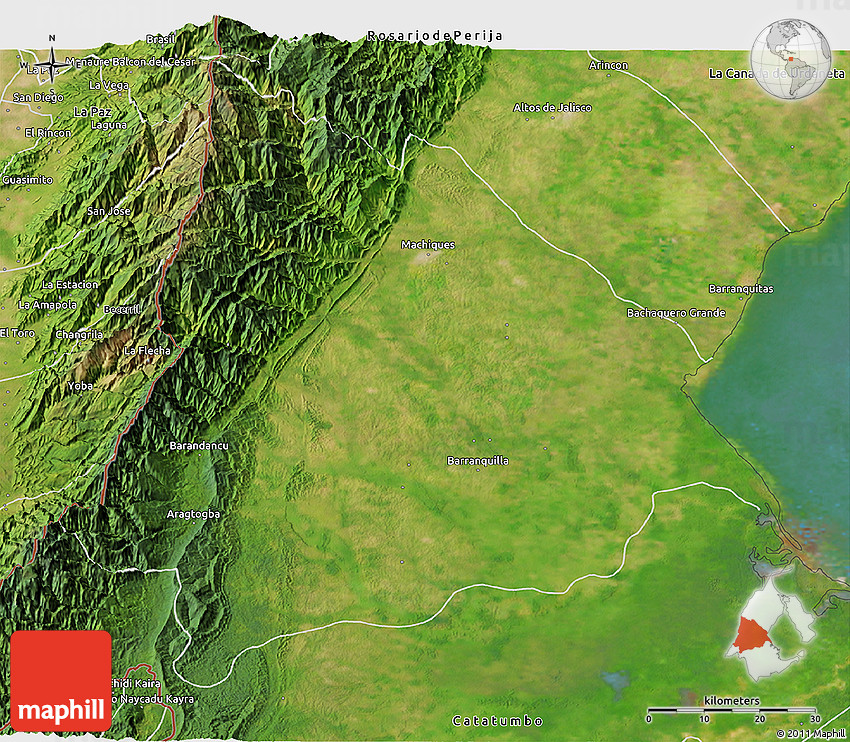Viewport: 850px width, 742px height.
Task: Click the La Flecha town label
Action: (x=147, y=351)
